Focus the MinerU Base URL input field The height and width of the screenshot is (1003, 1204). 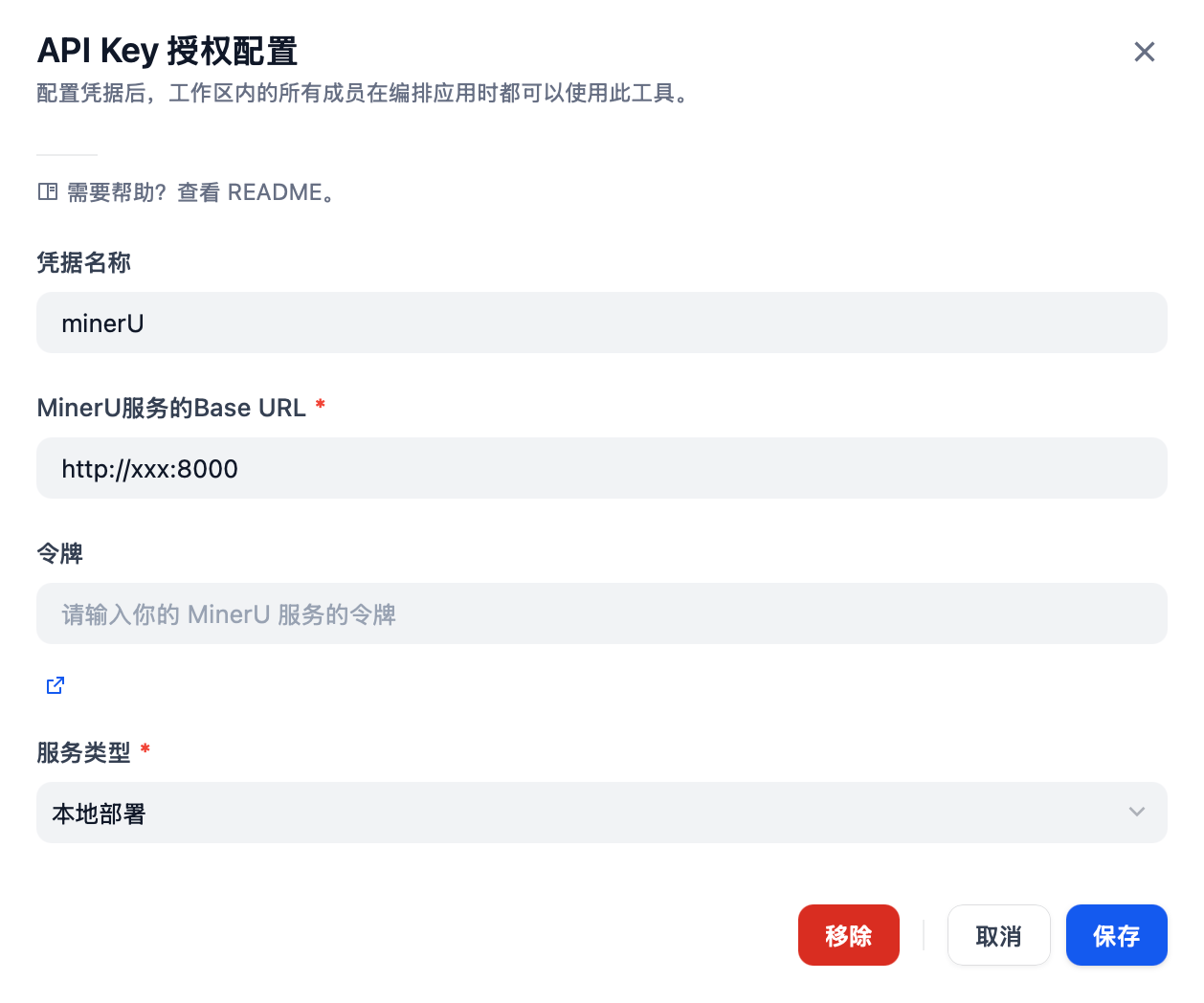pyautogui.click(x=602, y=468)
